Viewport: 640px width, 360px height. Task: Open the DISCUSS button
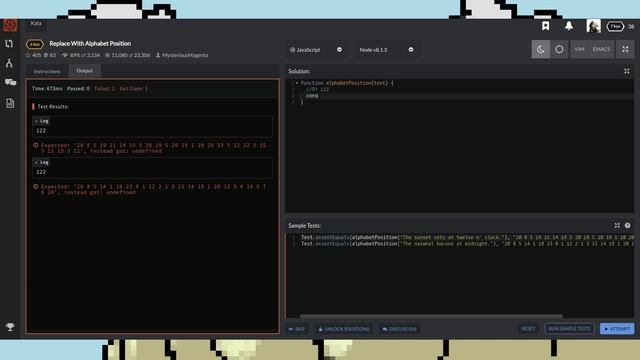[x=399, y=329]
